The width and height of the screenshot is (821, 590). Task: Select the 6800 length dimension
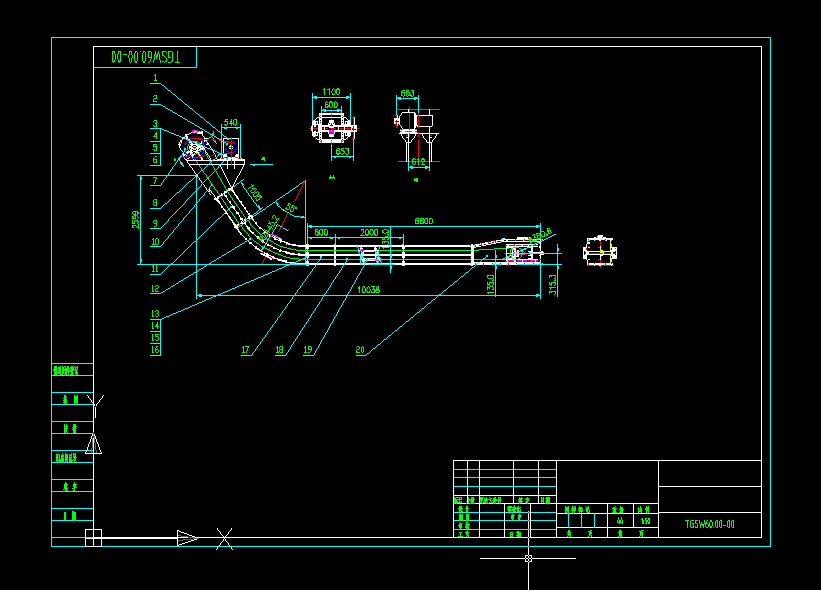(x=424, y=221)
